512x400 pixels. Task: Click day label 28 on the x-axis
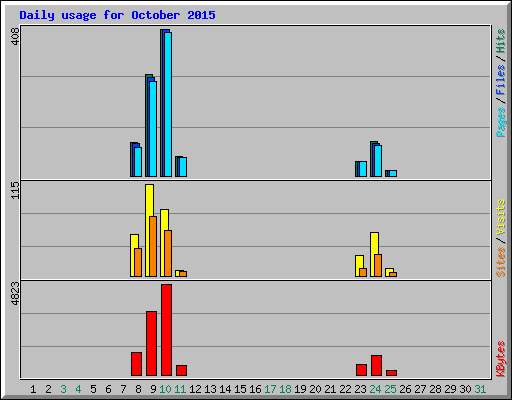coord(435,389)
